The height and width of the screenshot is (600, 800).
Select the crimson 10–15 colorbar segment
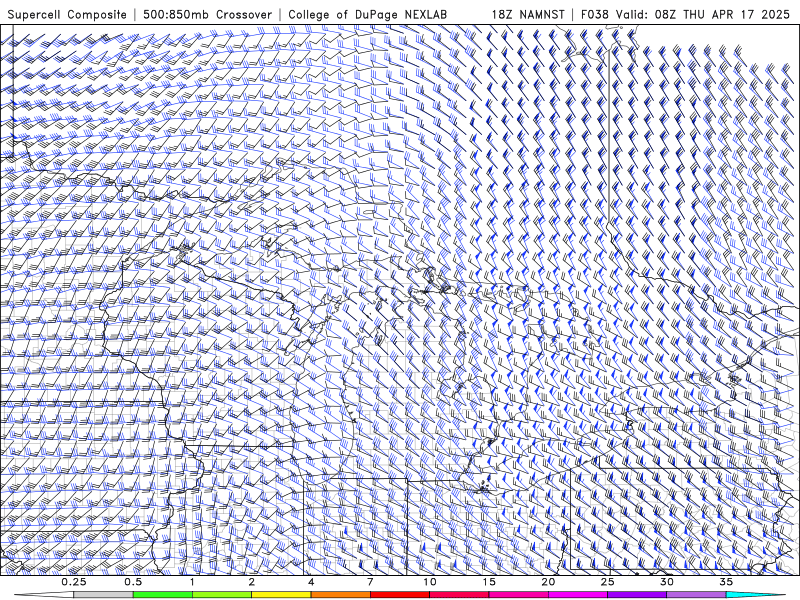point(459,595)
